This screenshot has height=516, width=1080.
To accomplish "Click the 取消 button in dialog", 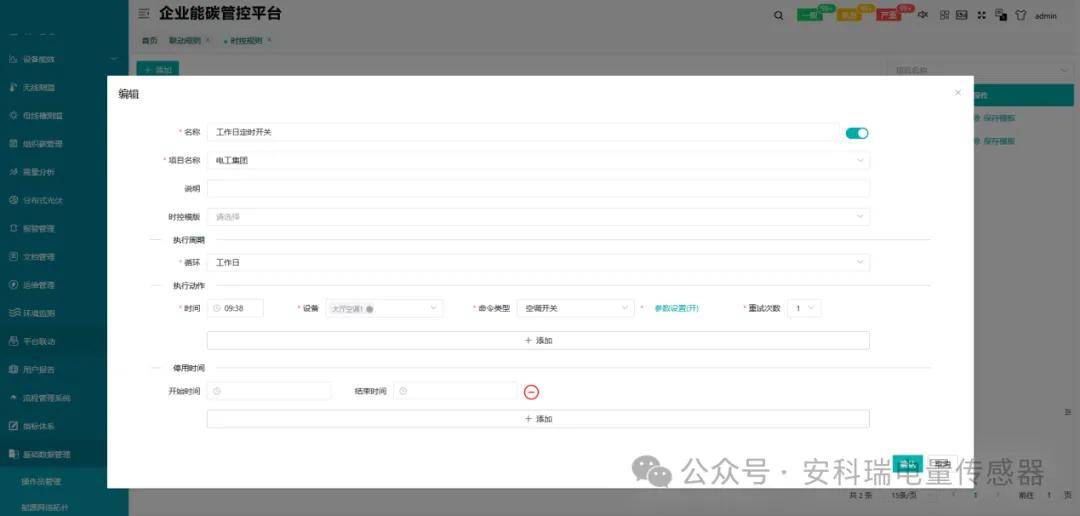I will (942, 464).
